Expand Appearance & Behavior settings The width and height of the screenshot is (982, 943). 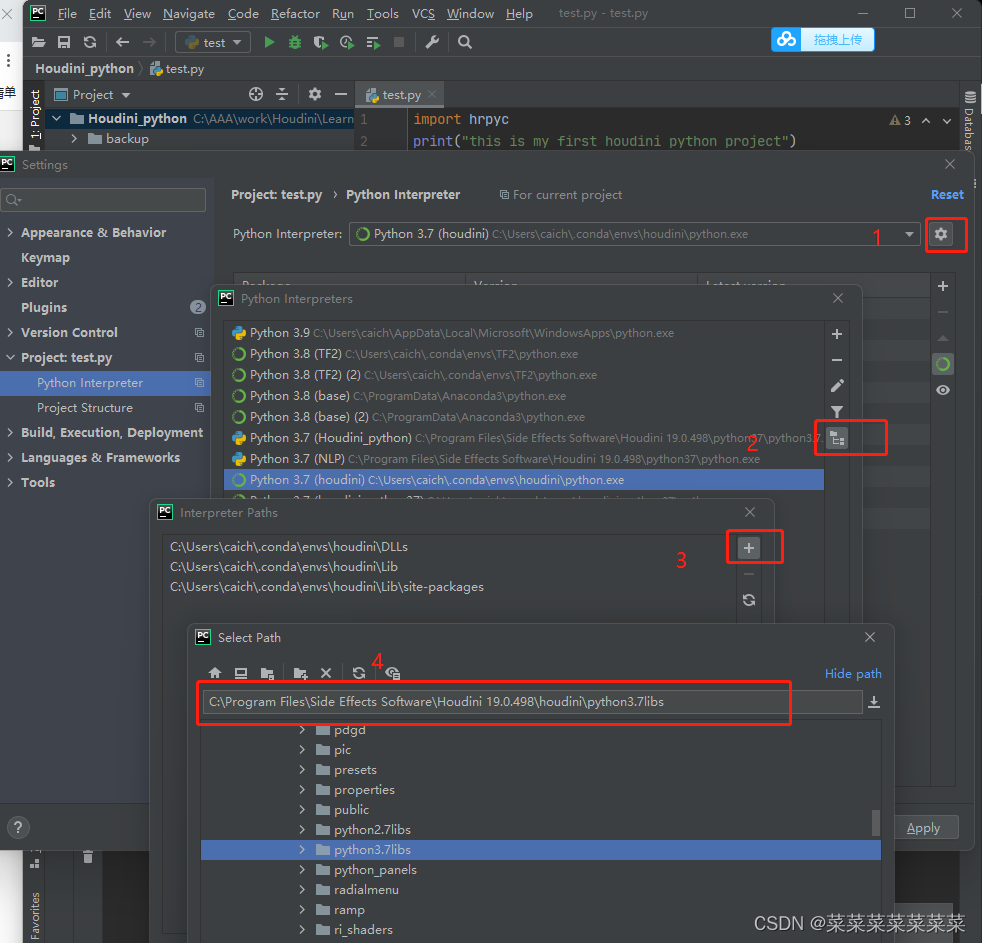(10, 232)
